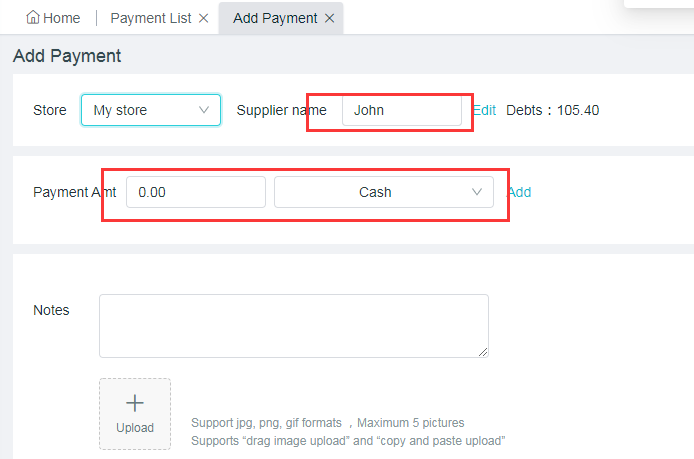This screenshot has height=459, width=694.
Task: Open the My store dropdown
Action: [x=150, y=110]
